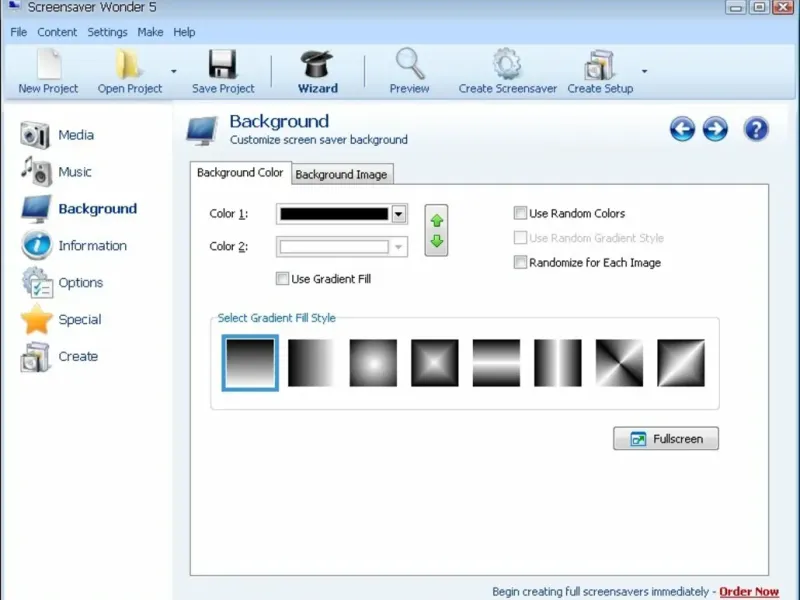Select the conical pinwheel gradient style

[619, 363]
